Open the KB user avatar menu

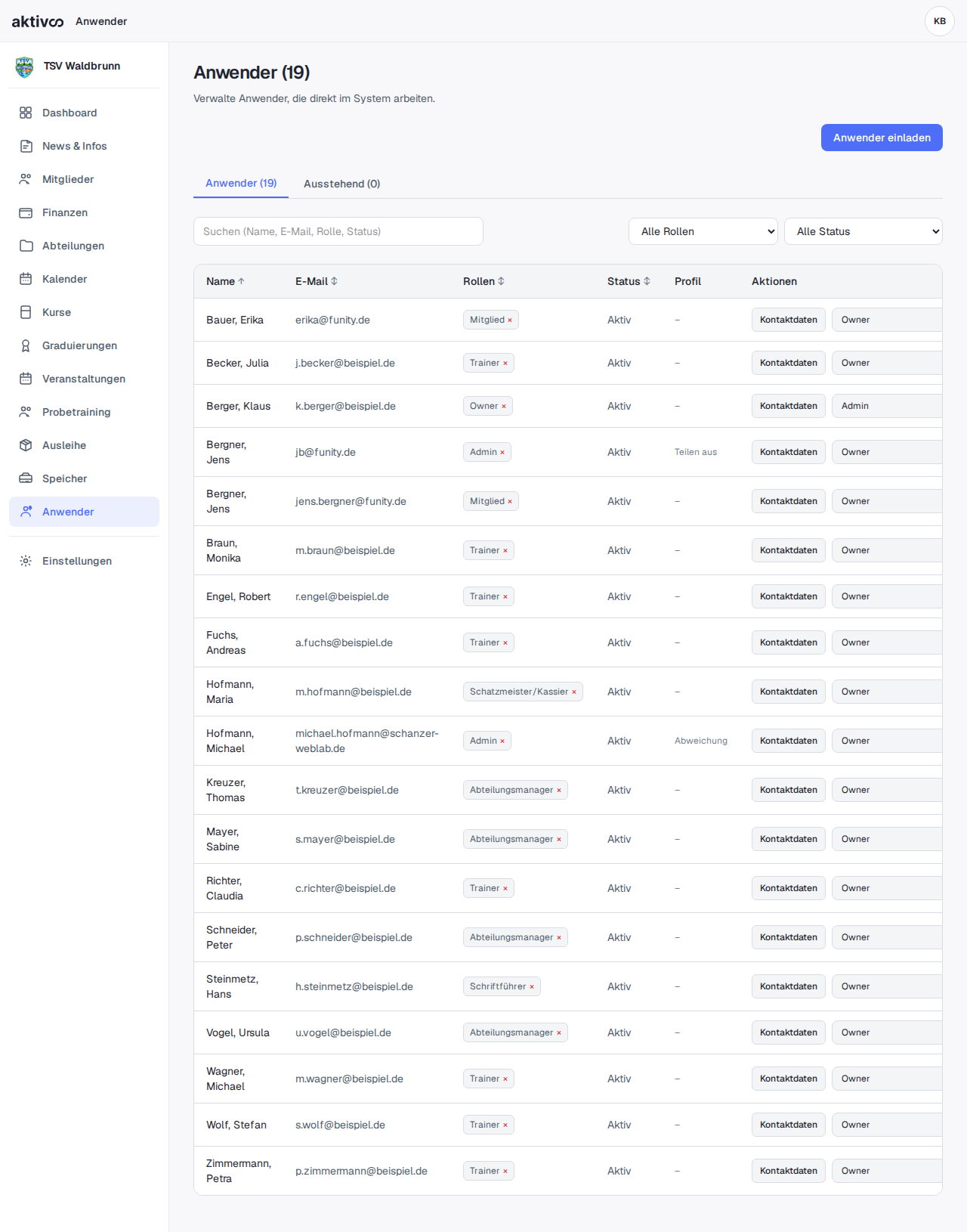pyautogui.click(x=940, y=21)
